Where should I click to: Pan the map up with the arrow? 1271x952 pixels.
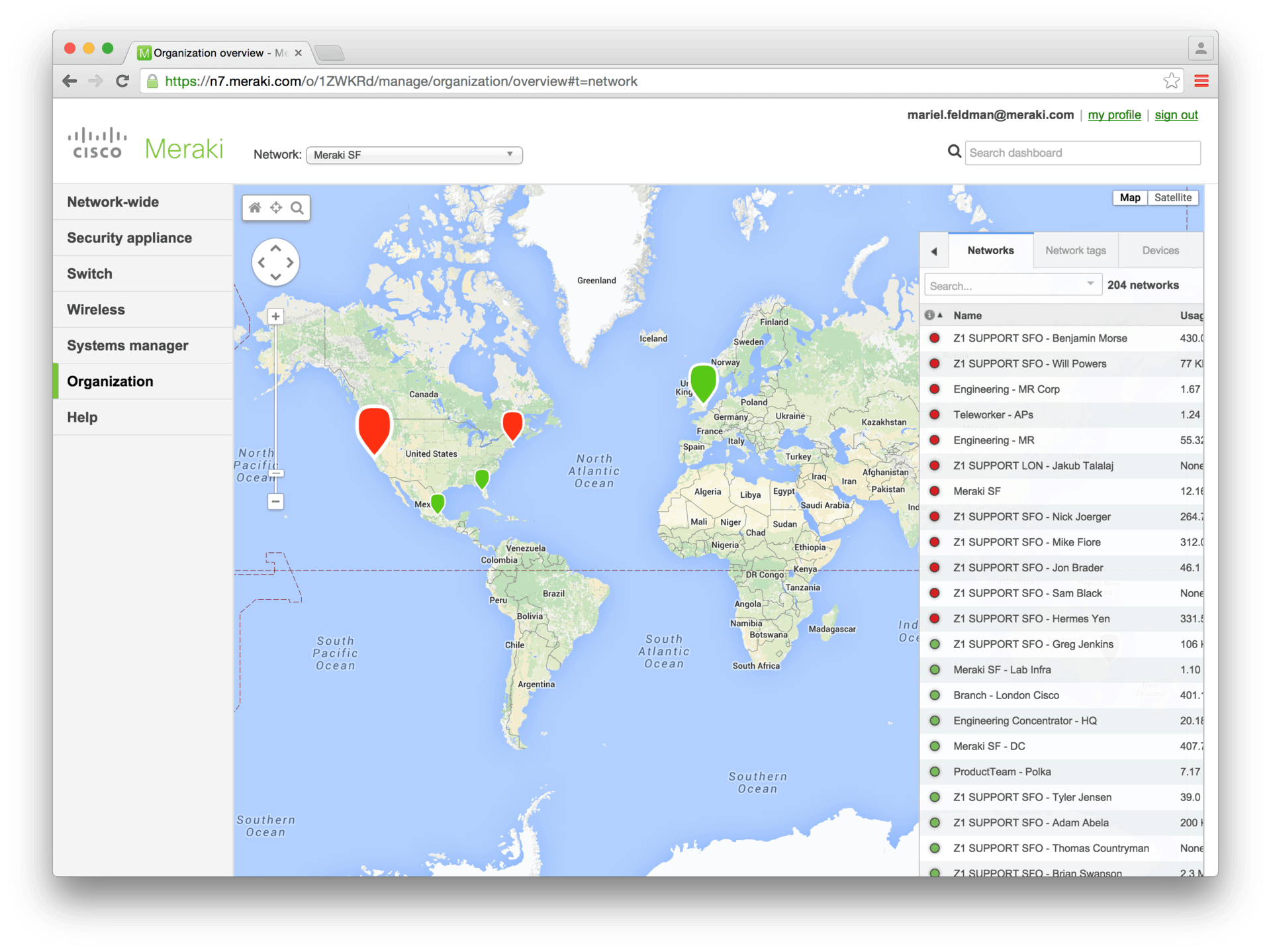[x=275, y=248]
